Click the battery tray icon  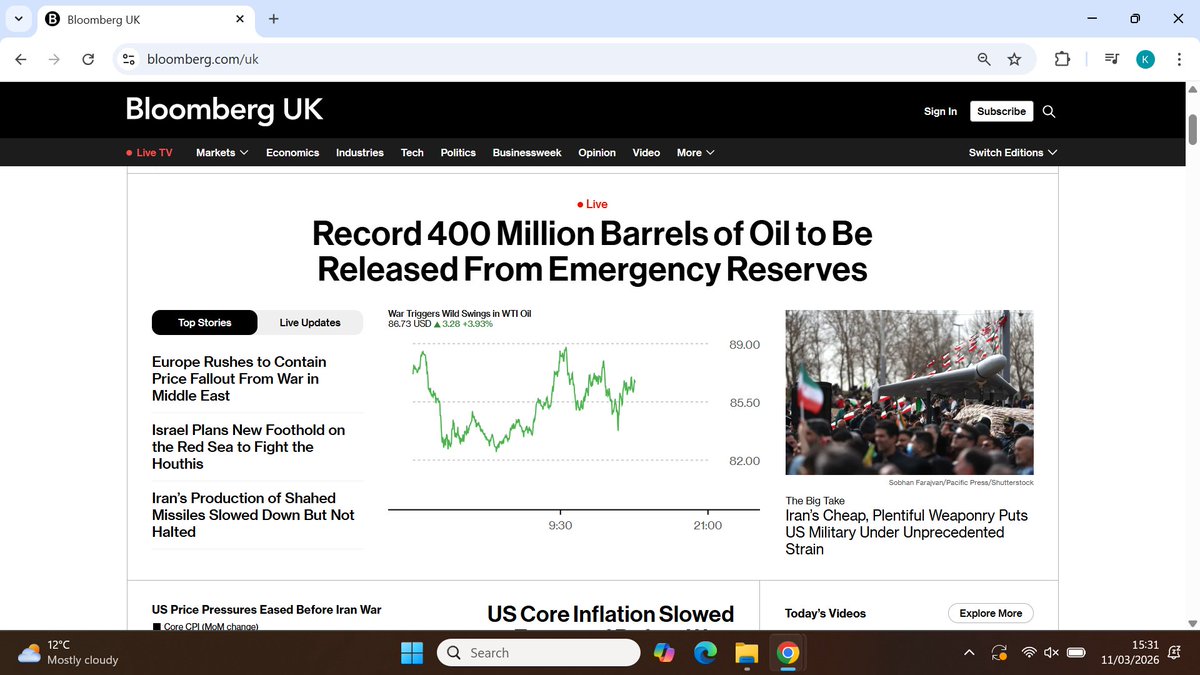tap(1077, 653)
